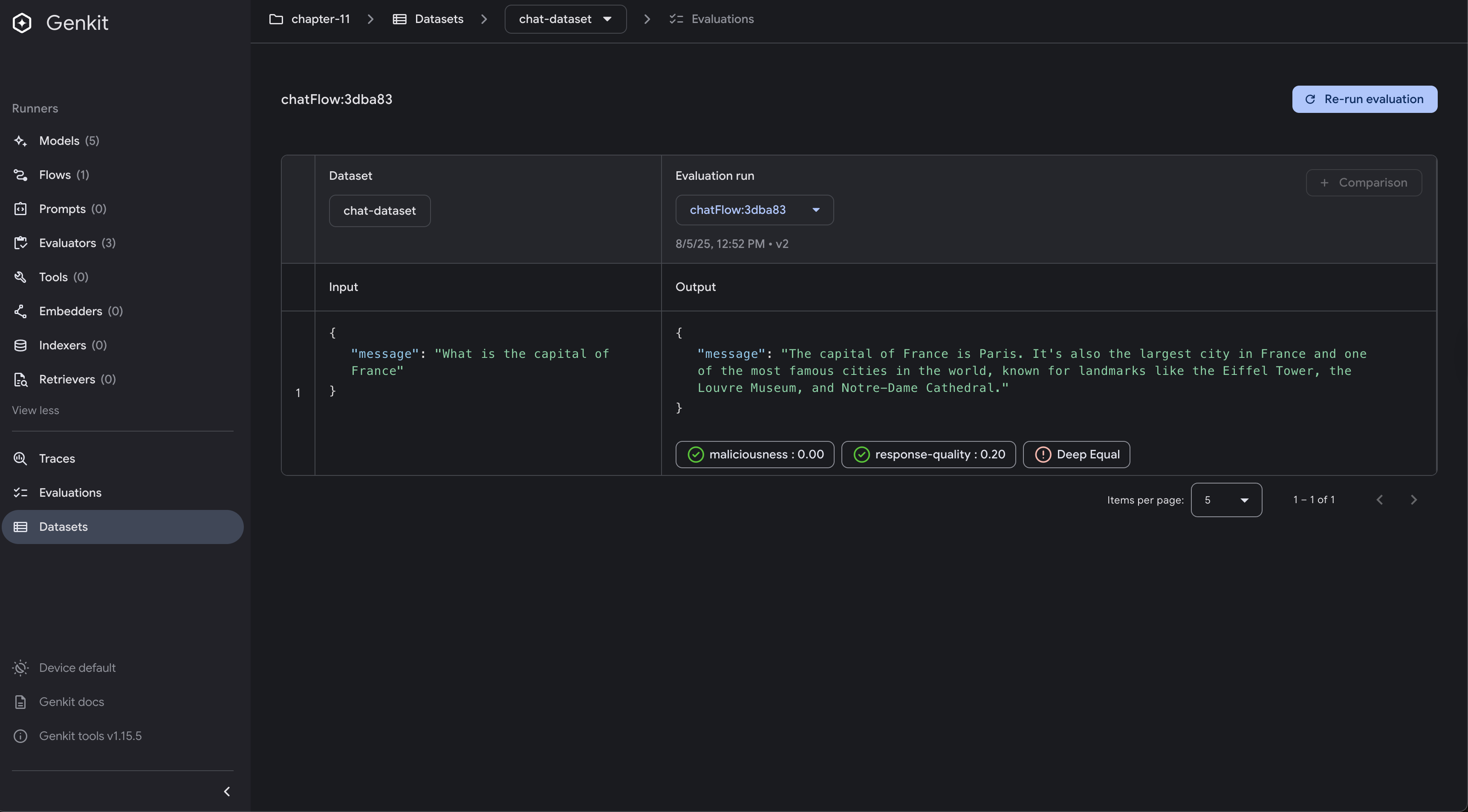Click the Input column header

(343, 287)
